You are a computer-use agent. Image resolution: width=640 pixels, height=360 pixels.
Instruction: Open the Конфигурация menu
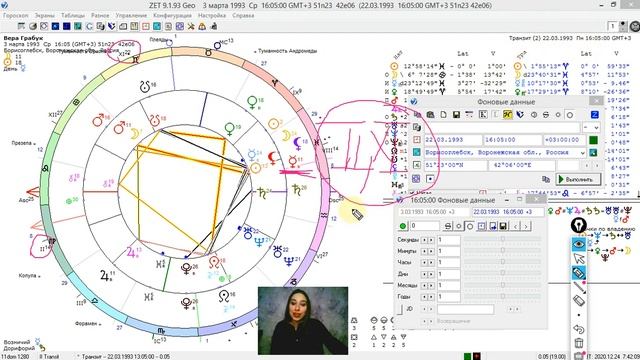[x=172, y=16]
